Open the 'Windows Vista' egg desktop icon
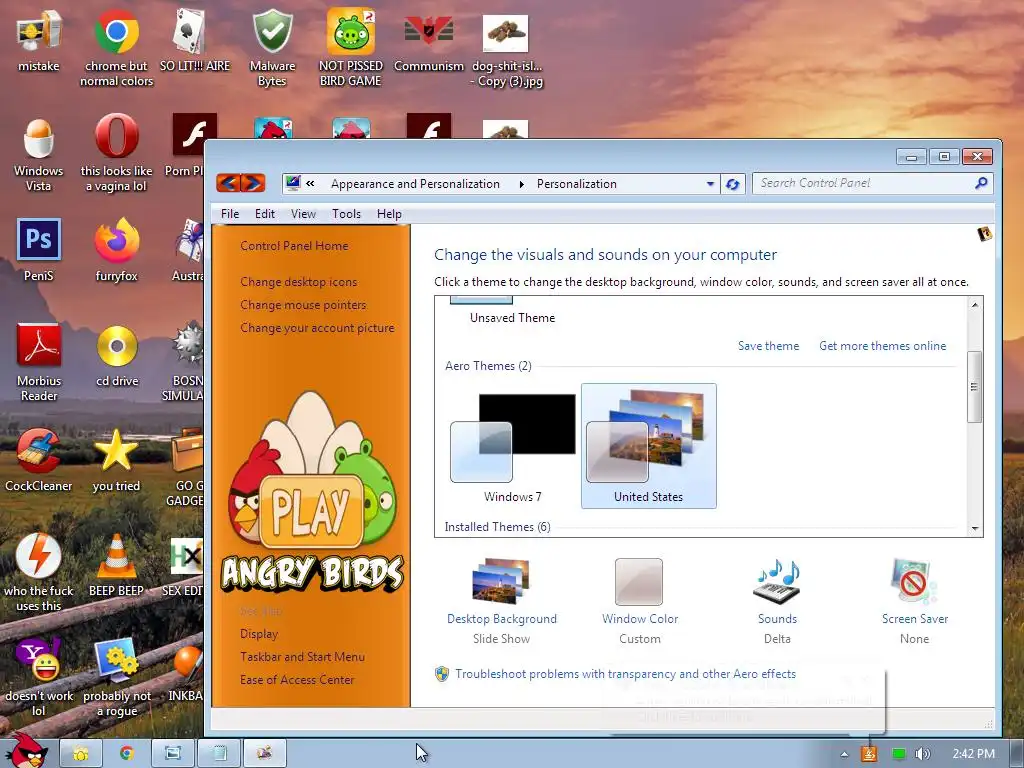The height and width of the screenshot is (768, 1024). pyautogui.click(x=39, y=137)
